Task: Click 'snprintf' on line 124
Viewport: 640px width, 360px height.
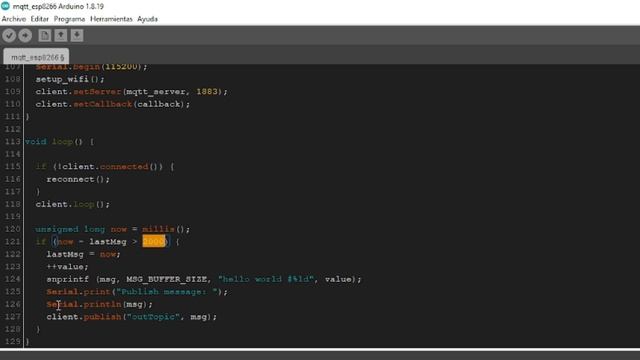Action: point(67,279)
